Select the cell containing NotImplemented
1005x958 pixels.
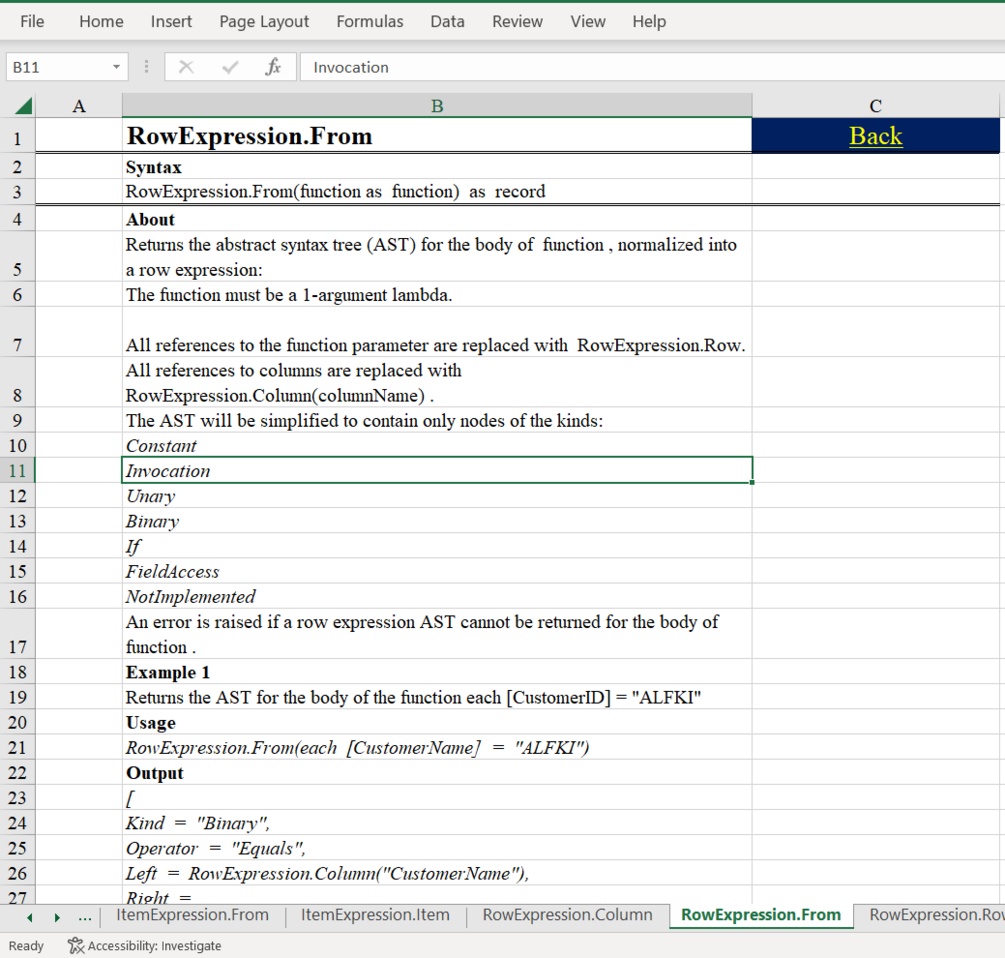click(436, 596)
